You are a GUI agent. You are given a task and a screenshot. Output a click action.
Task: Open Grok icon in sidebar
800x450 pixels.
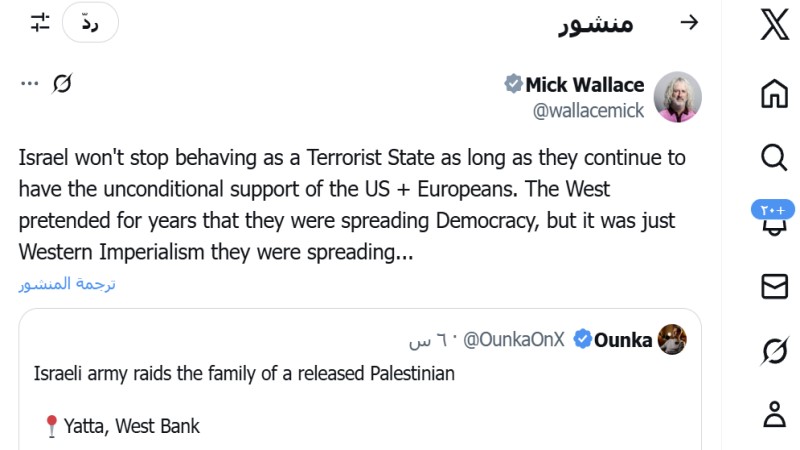click(x=774, y=350)
